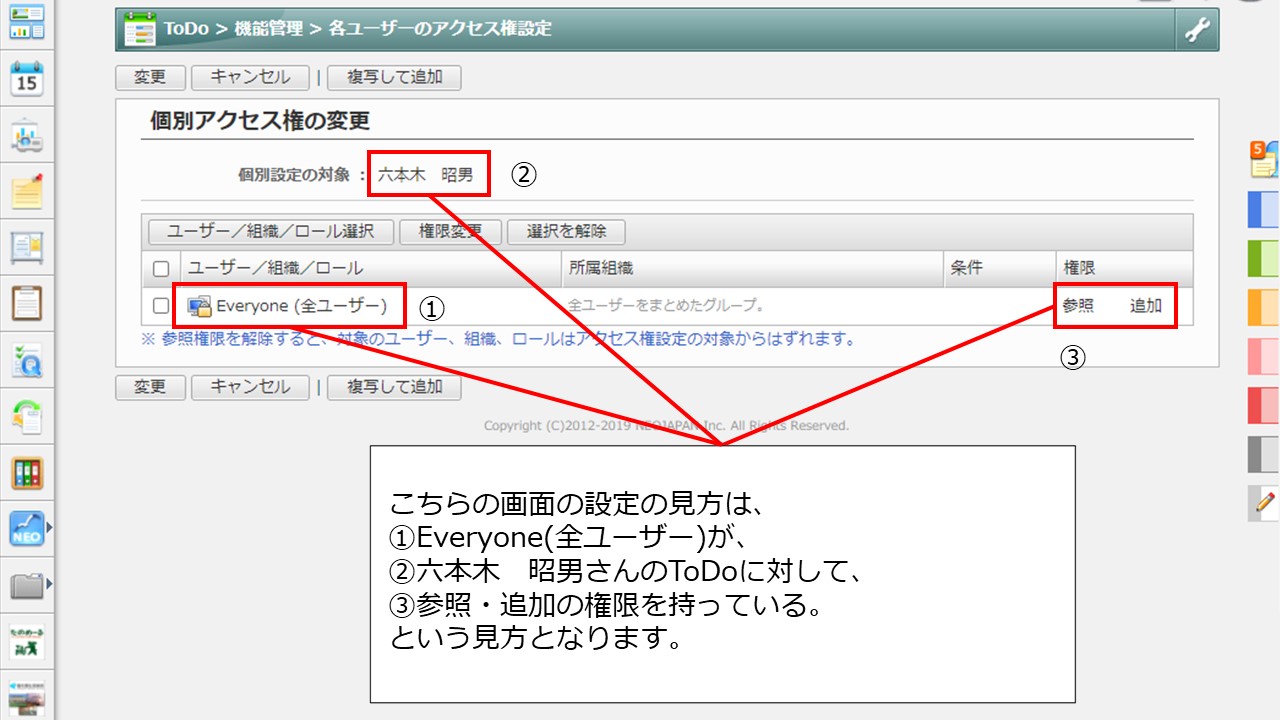
Task: Click the 権限 column header
Action: coord(1079,269)
